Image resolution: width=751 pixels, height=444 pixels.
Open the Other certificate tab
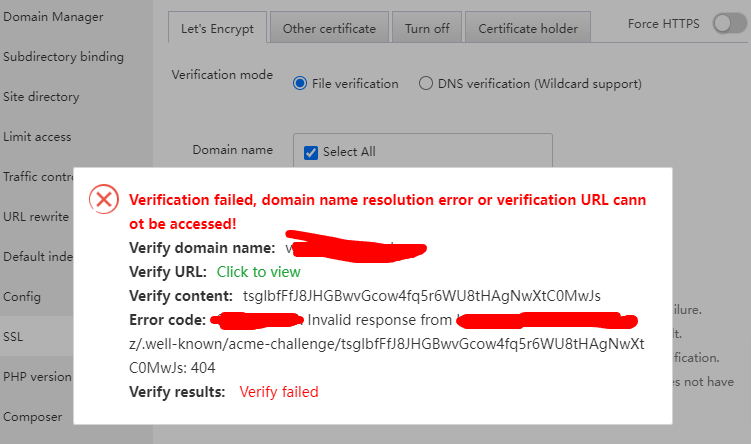(329, 28)
